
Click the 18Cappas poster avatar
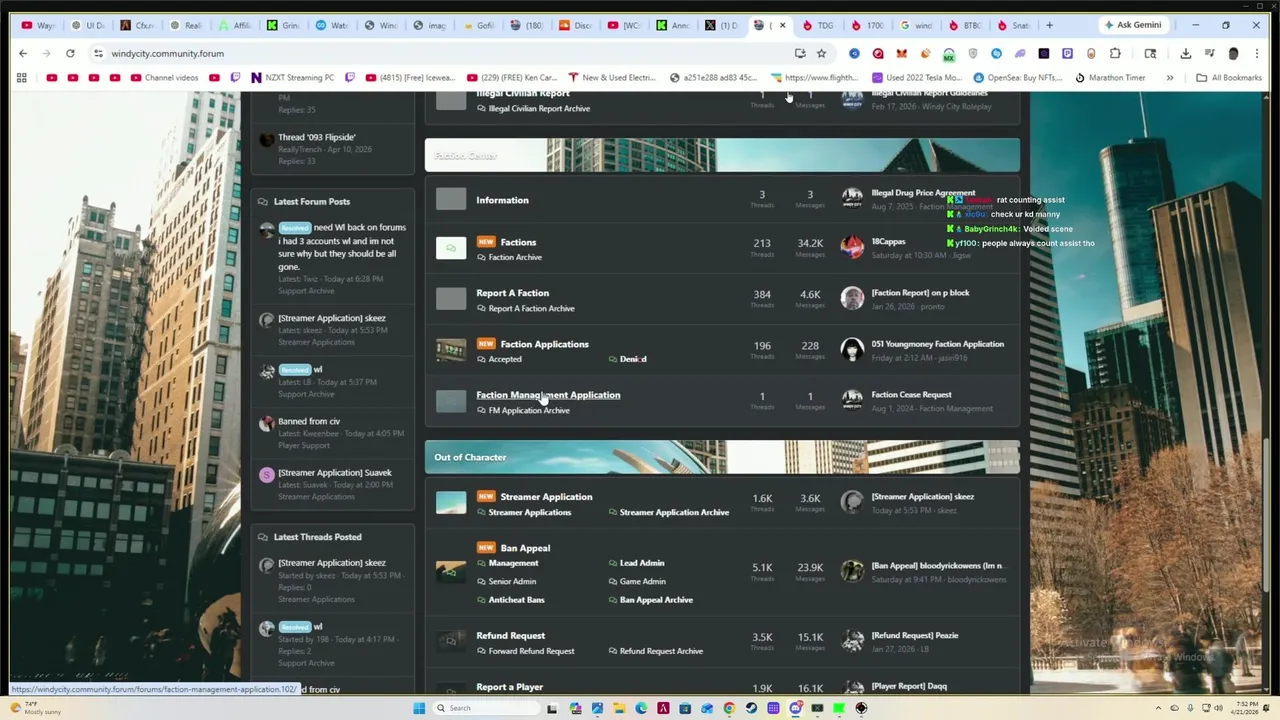(x=852, y=247)
